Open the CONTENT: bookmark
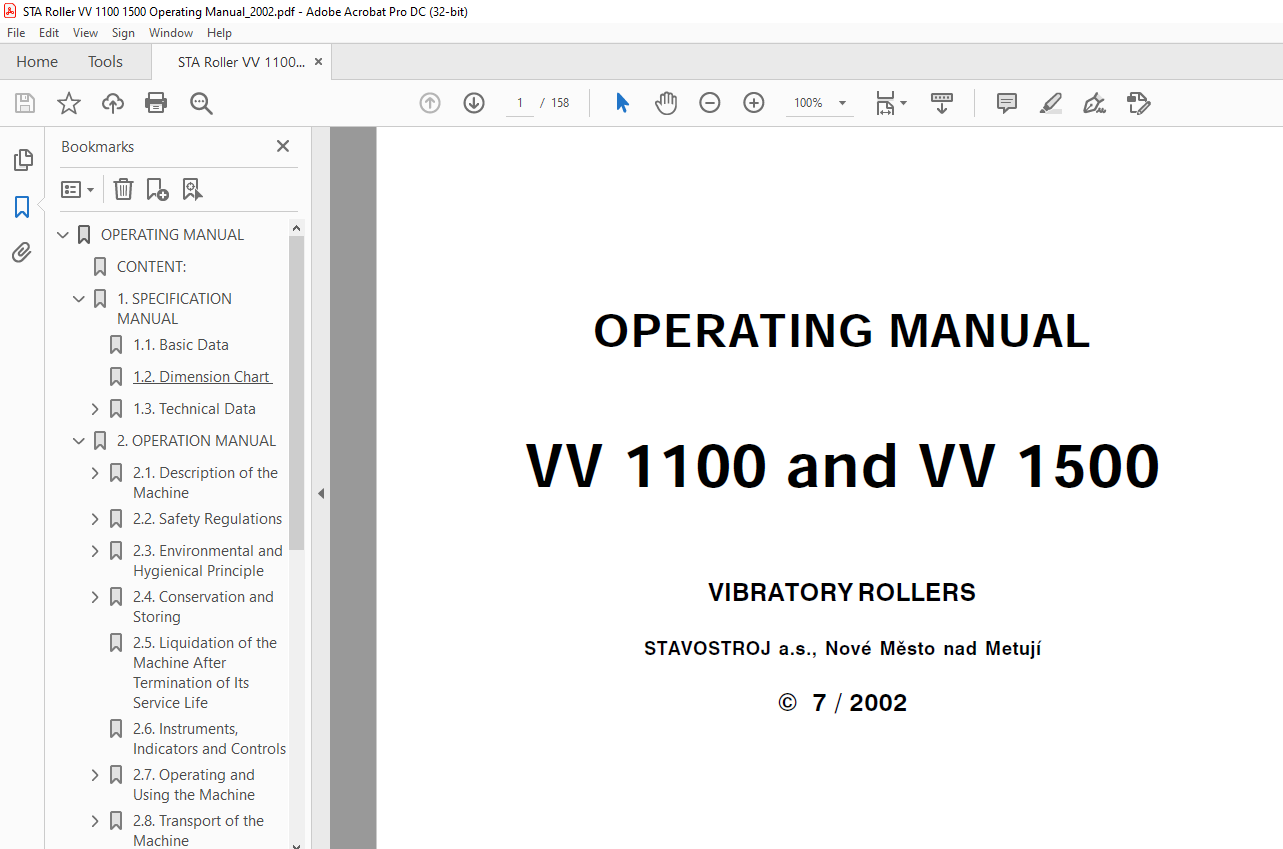The image size is (1283, 849). coord(152,267)
